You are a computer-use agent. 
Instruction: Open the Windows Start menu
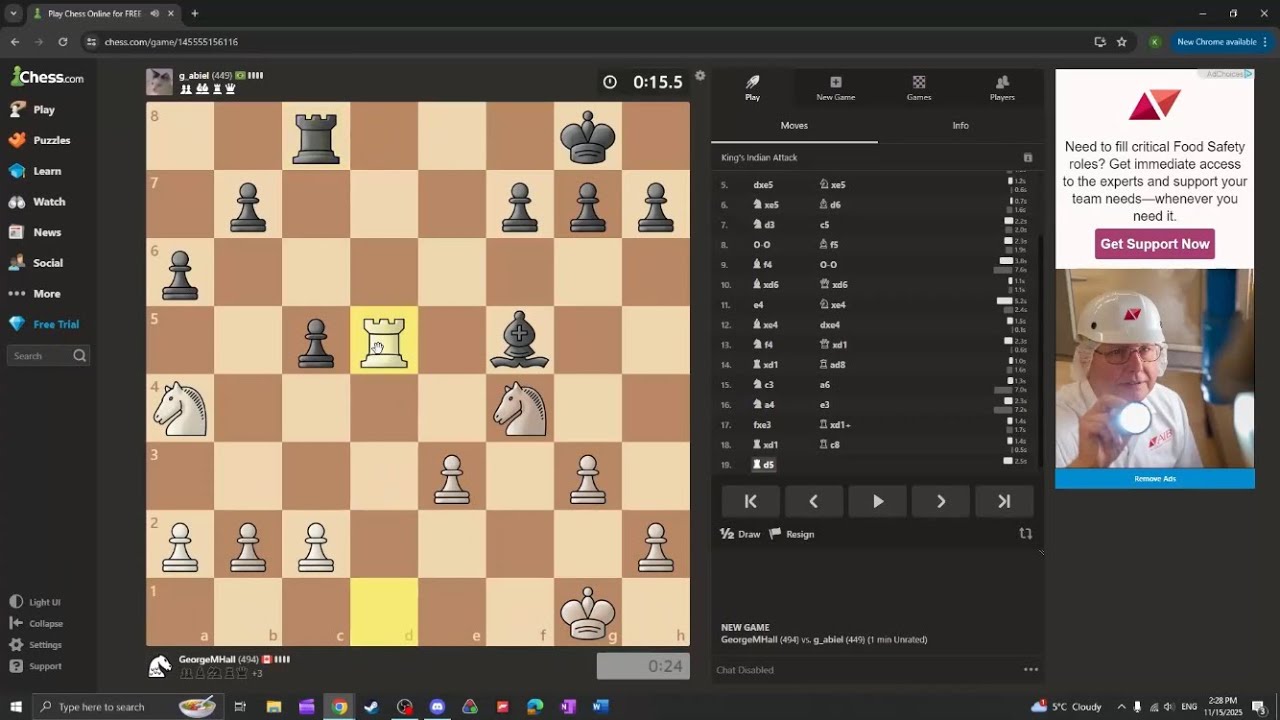coord(16,707)
